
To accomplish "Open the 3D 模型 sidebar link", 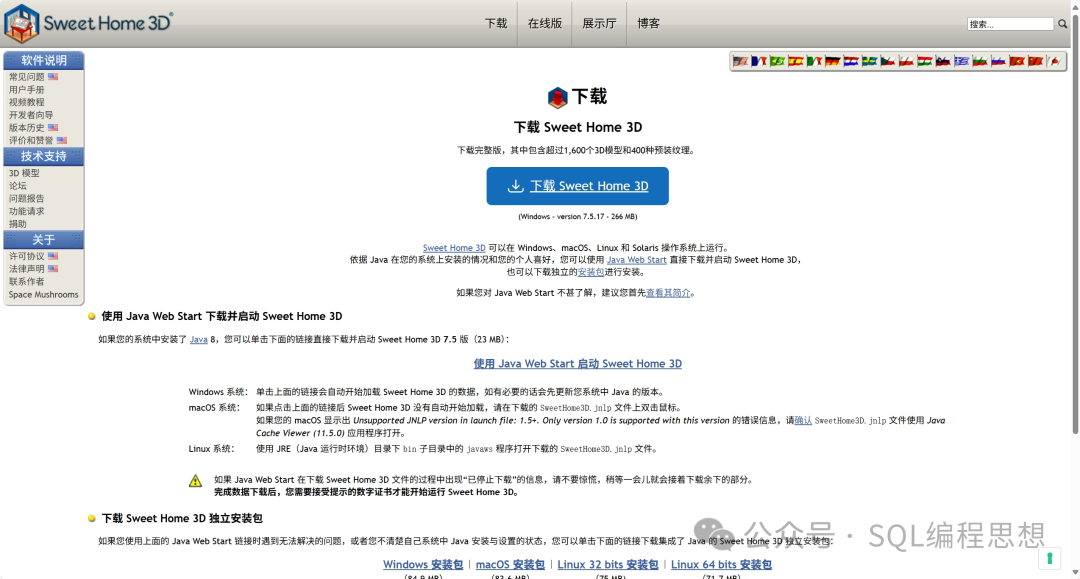I will 25,173.
